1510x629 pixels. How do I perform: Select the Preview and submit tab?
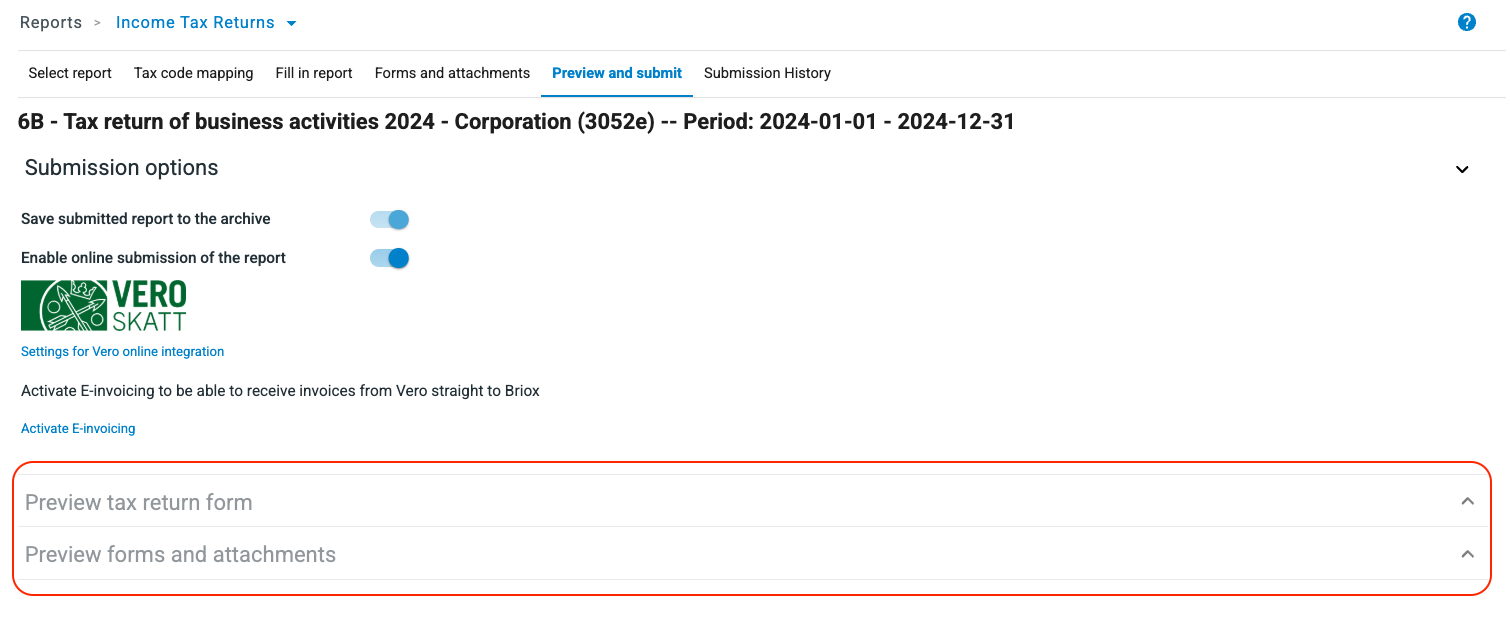pyautogui.click(x=616, y=73)
